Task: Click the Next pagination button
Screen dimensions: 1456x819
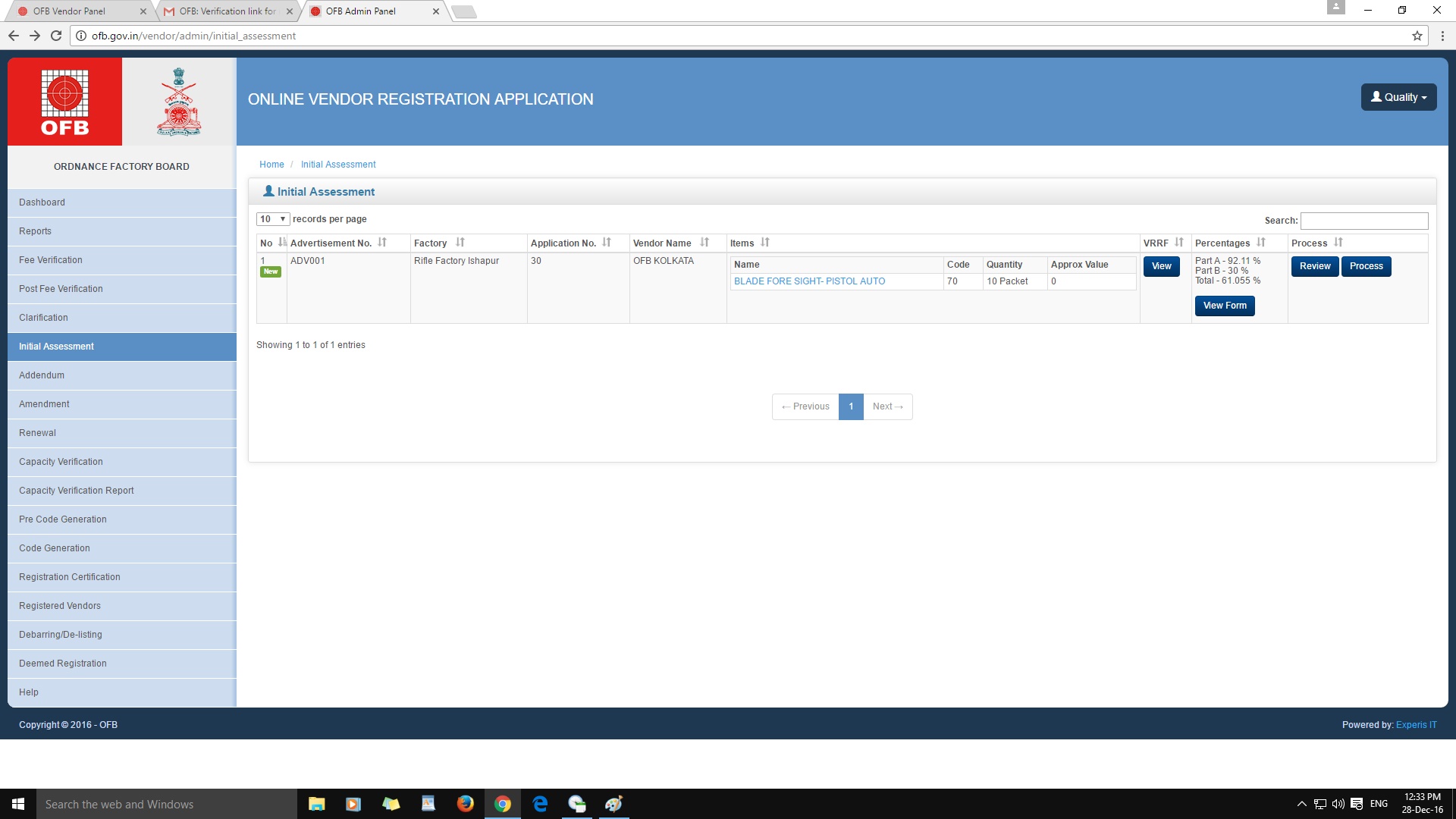Action: (887, 406)
